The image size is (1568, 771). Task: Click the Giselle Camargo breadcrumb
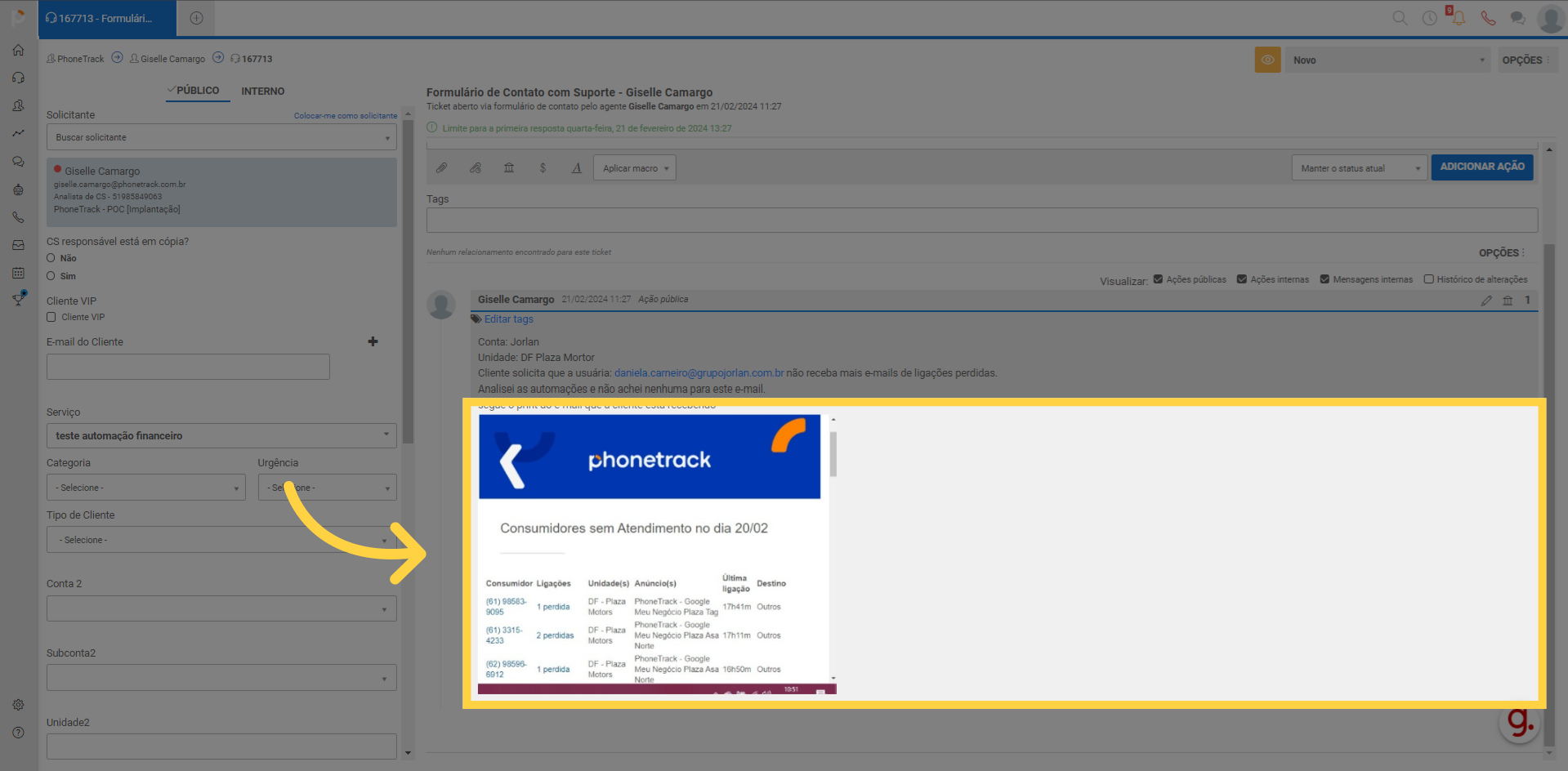[x=168, y=59]
